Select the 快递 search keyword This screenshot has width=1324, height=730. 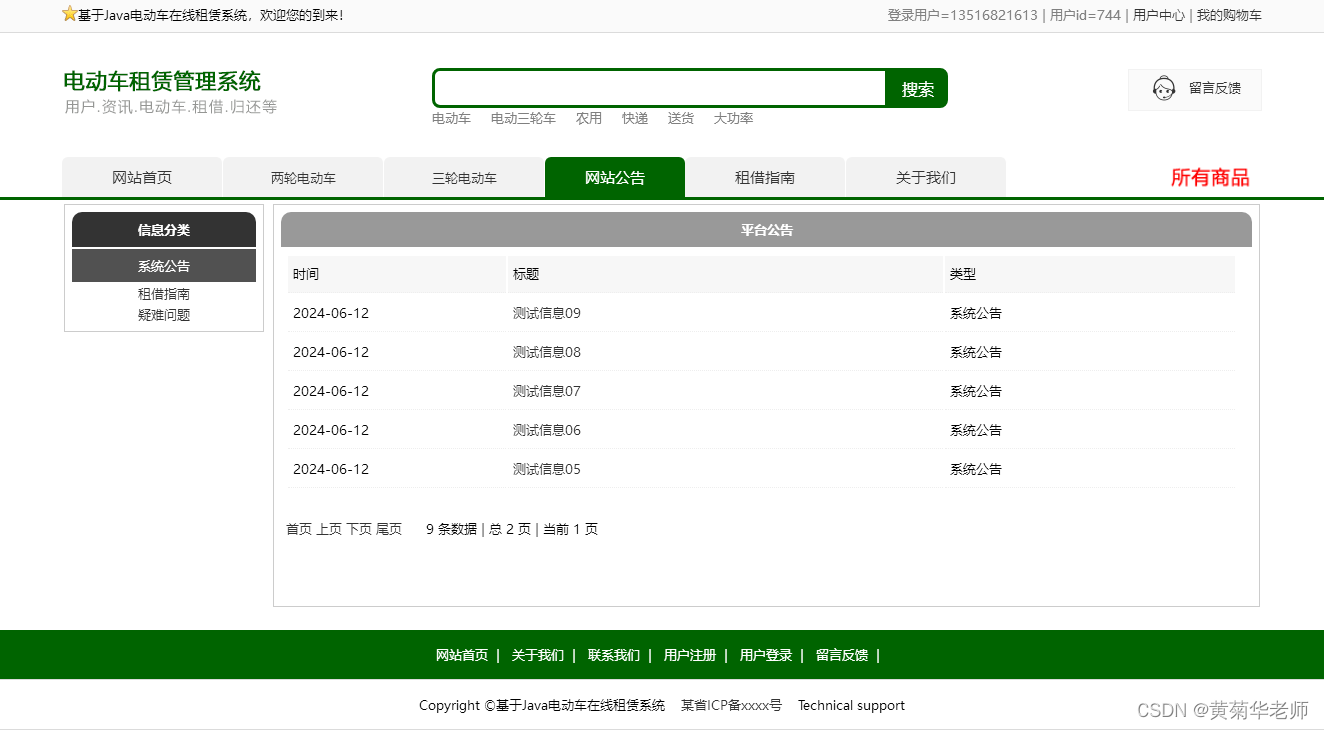click(635, 118)
